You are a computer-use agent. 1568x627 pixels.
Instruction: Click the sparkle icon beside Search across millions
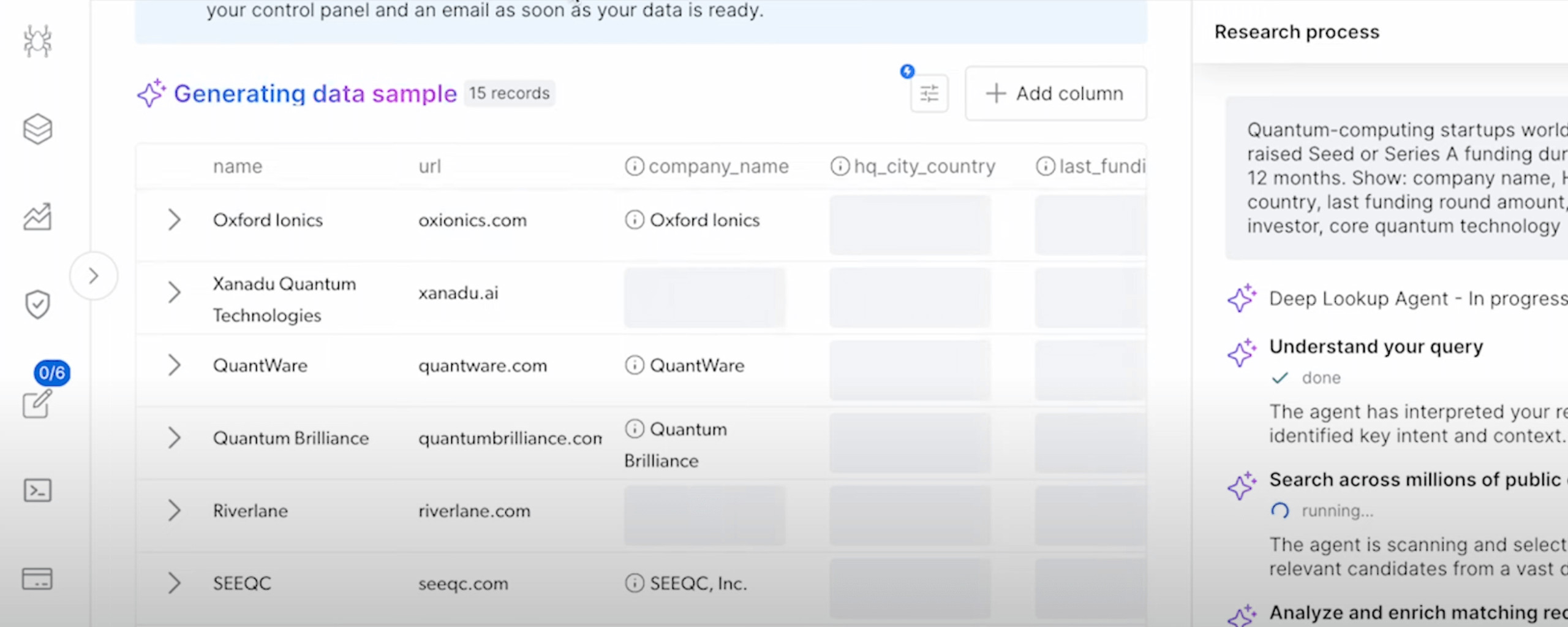click(x=1242, y=485)
